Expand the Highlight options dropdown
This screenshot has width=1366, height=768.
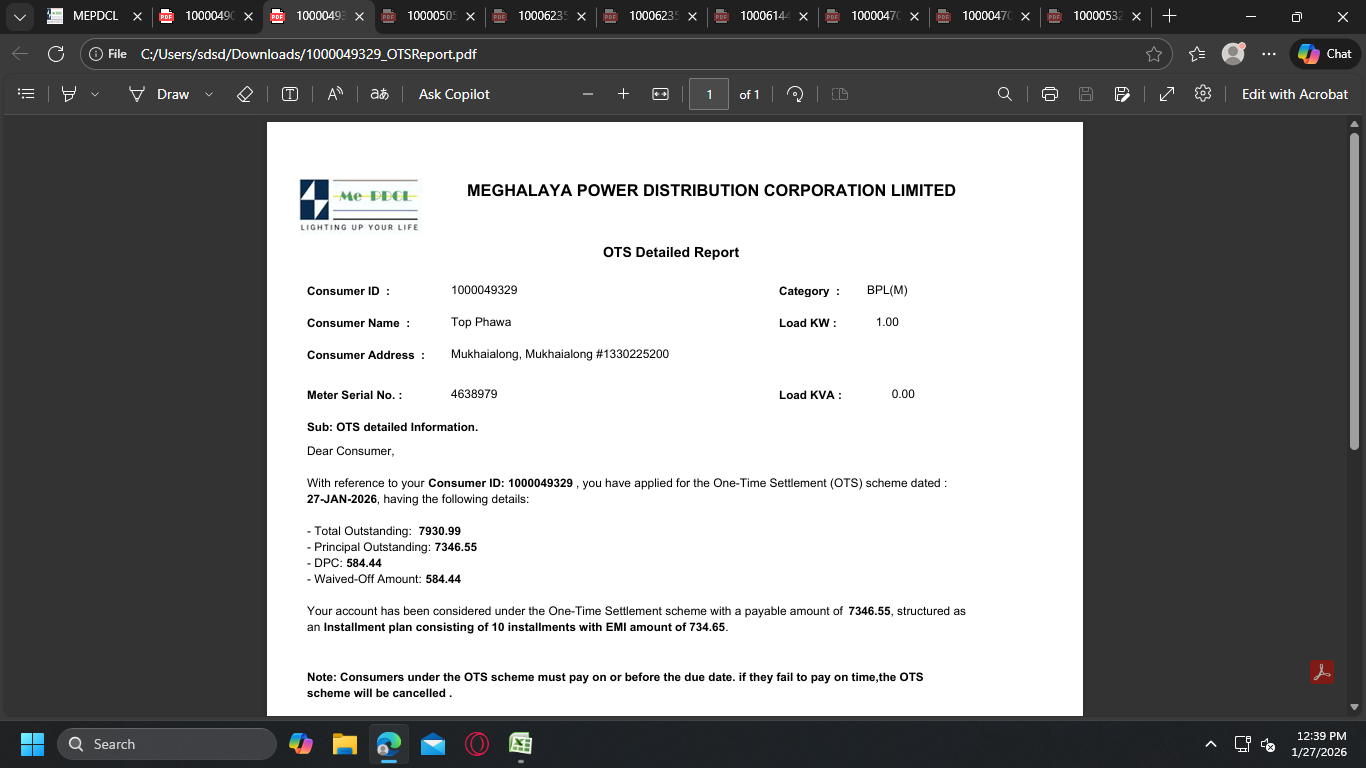(95, 94)
